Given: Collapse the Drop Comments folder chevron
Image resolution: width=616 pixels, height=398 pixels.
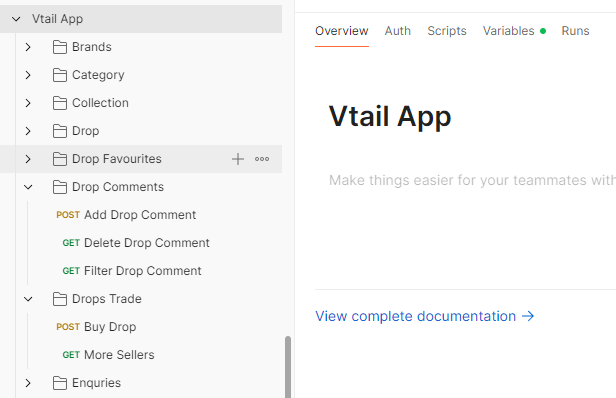Looking at the screenshot, I should tap(28, 187).
